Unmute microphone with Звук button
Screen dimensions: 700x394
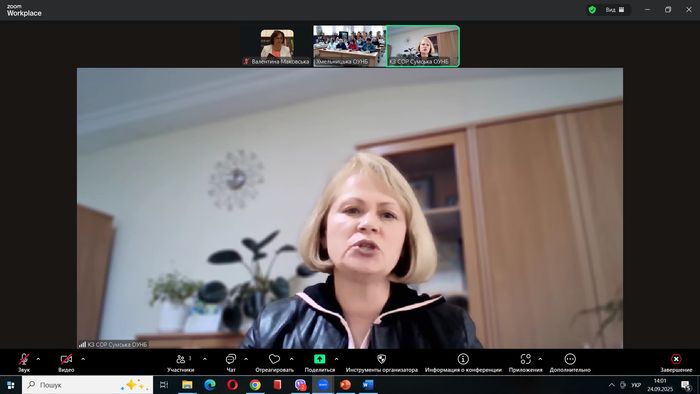(24, 362)
